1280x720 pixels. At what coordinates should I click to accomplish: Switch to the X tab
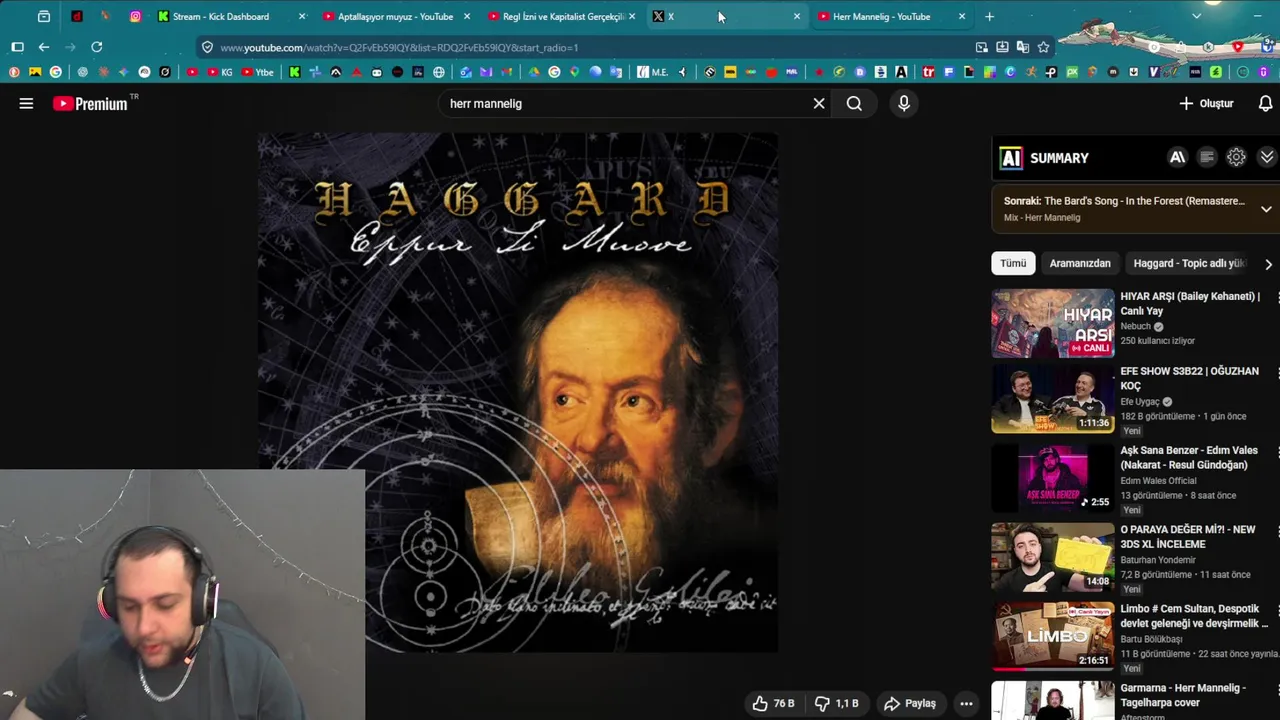pyautogui.click(x=726, y=16)
